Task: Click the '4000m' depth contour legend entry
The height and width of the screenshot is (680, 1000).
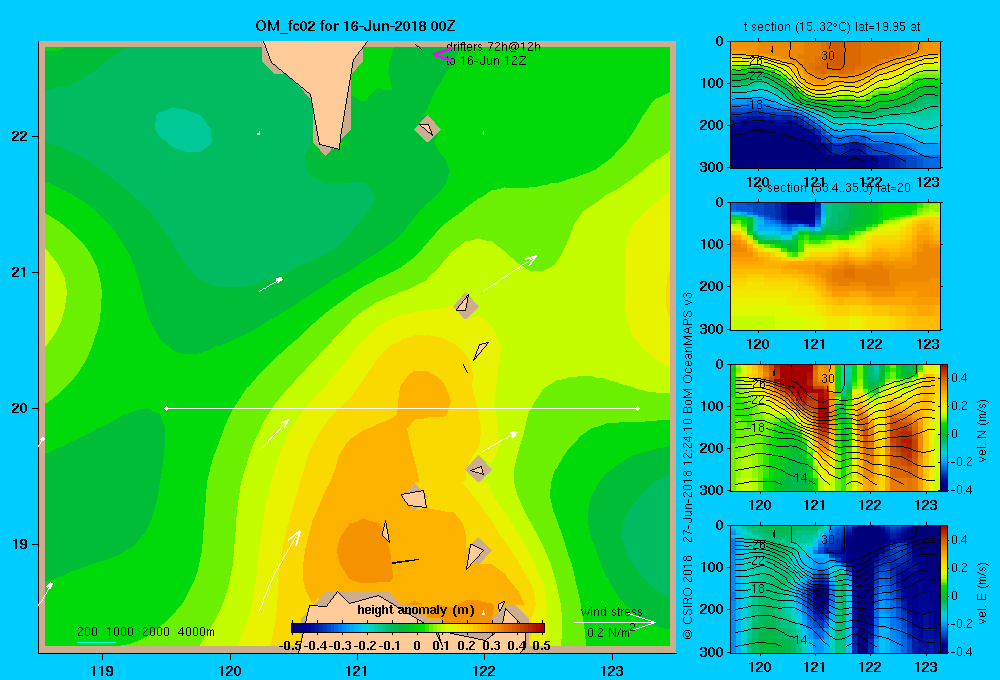Action: 196,632
